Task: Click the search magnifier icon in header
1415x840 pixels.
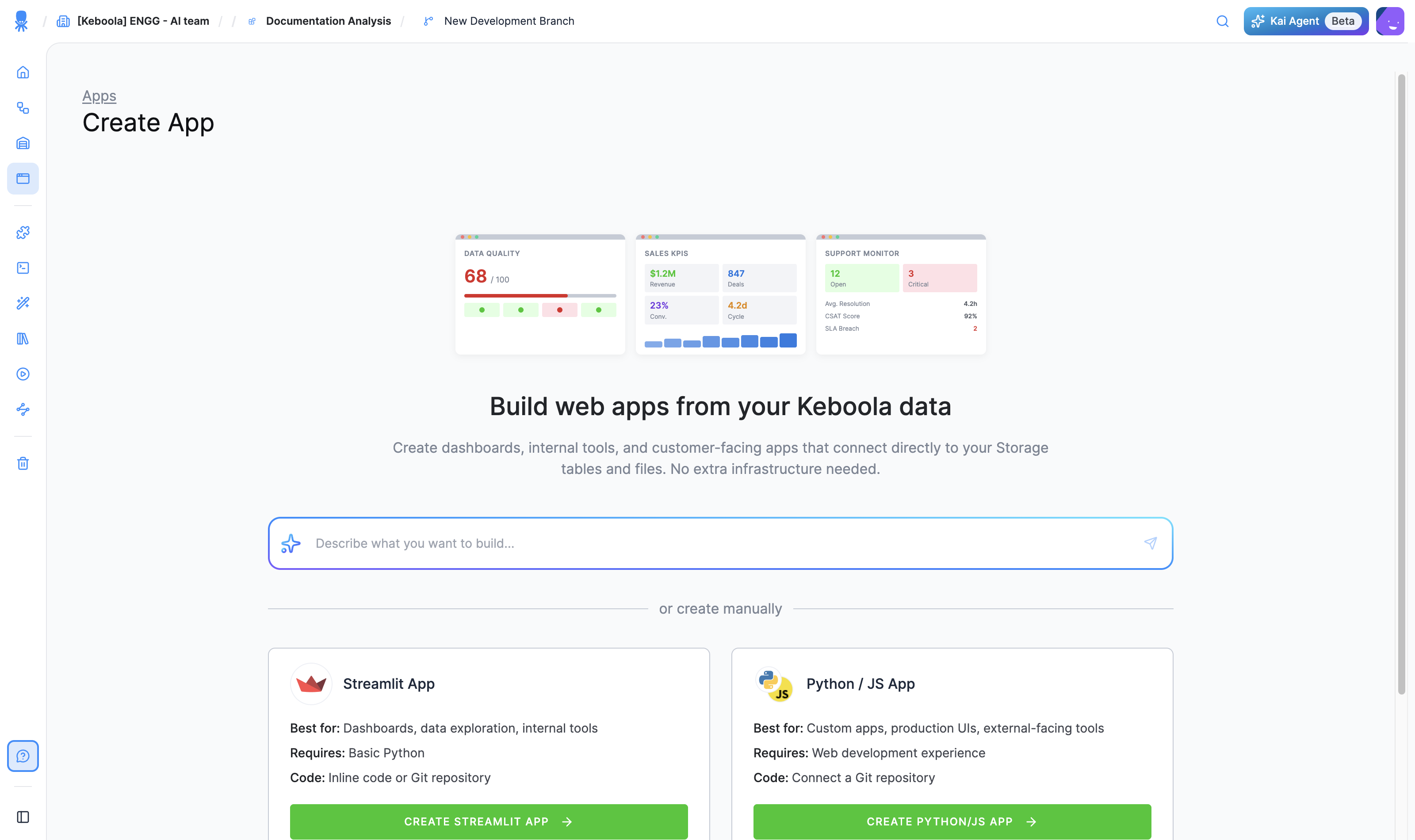Action: click(1223, 22)
